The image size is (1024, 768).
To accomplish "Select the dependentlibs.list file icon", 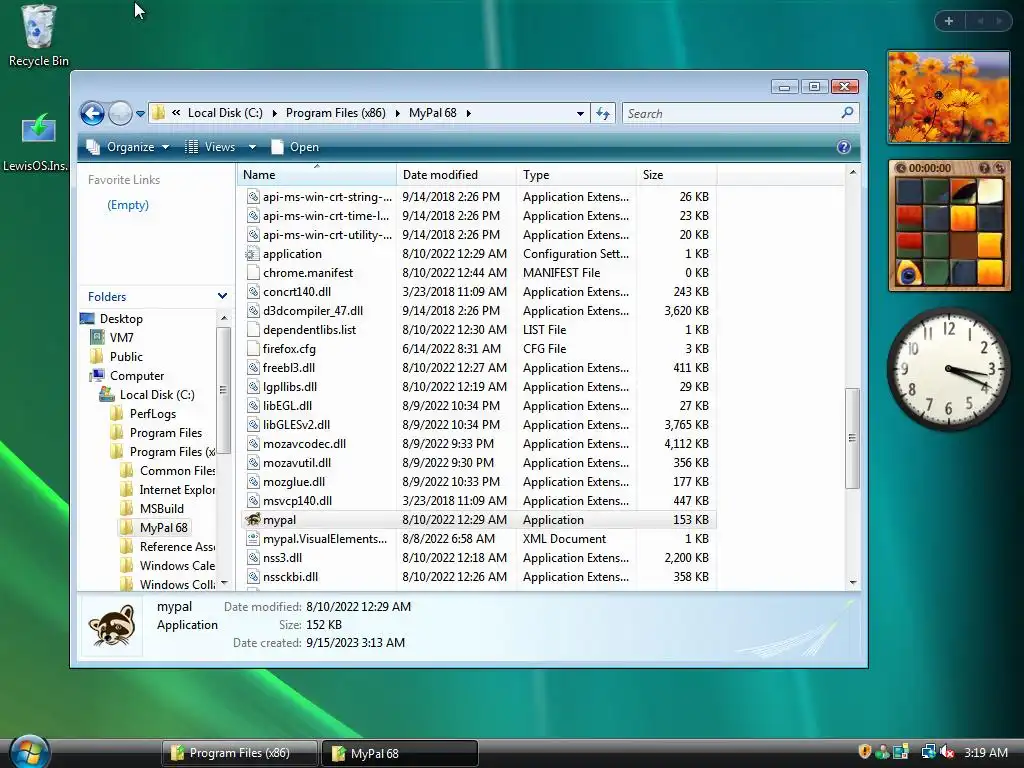I will pyautogui.click(x=253, y=330).
